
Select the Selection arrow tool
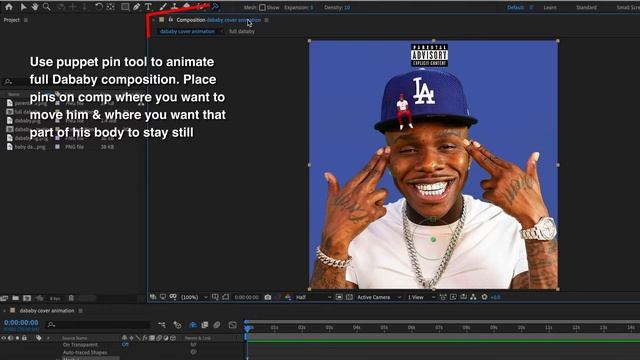click(23, 7)
